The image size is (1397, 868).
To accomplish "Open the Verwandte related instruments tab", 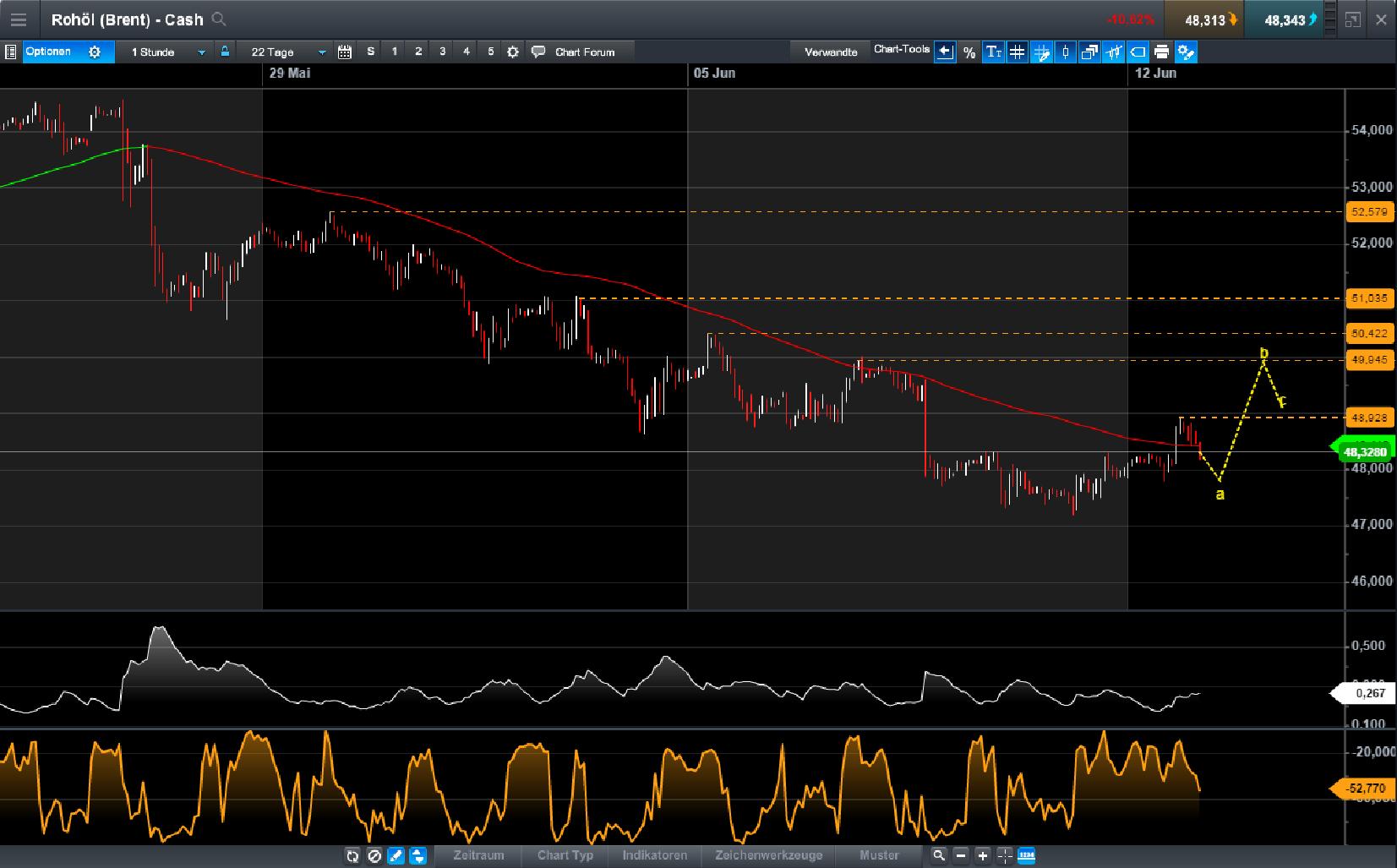I will coord(831,52).
